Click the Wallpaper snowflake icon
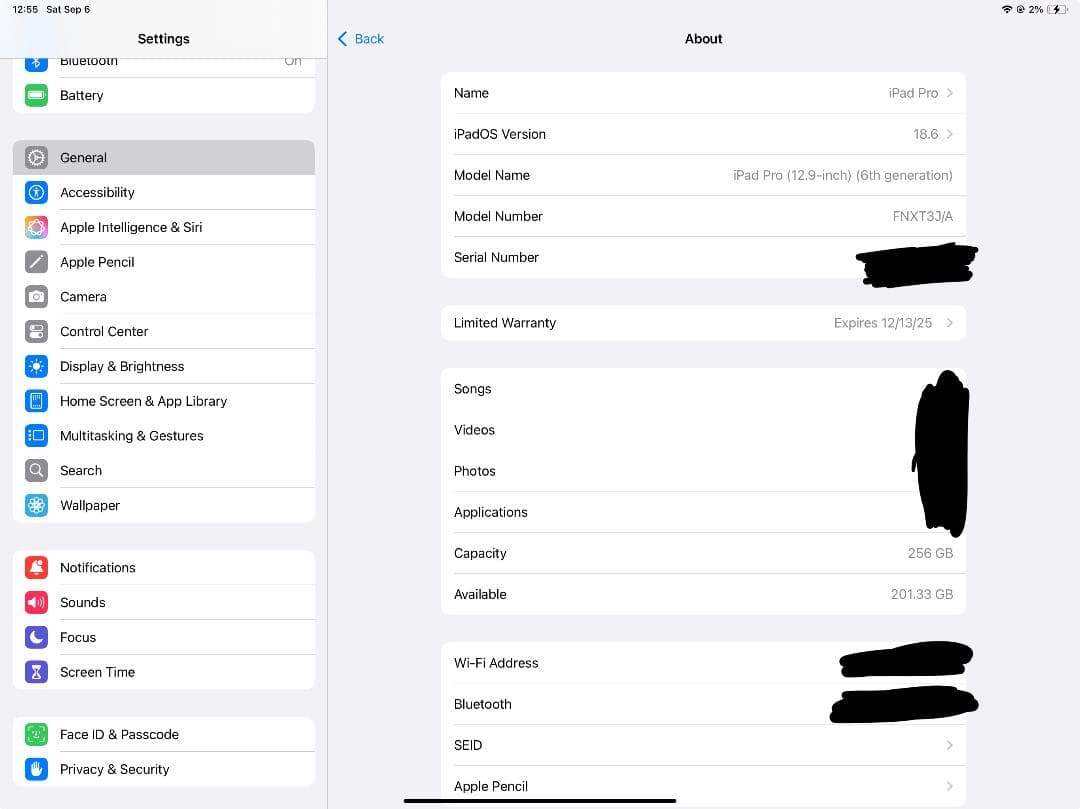 pyautogui.click(x=36, y=505)
